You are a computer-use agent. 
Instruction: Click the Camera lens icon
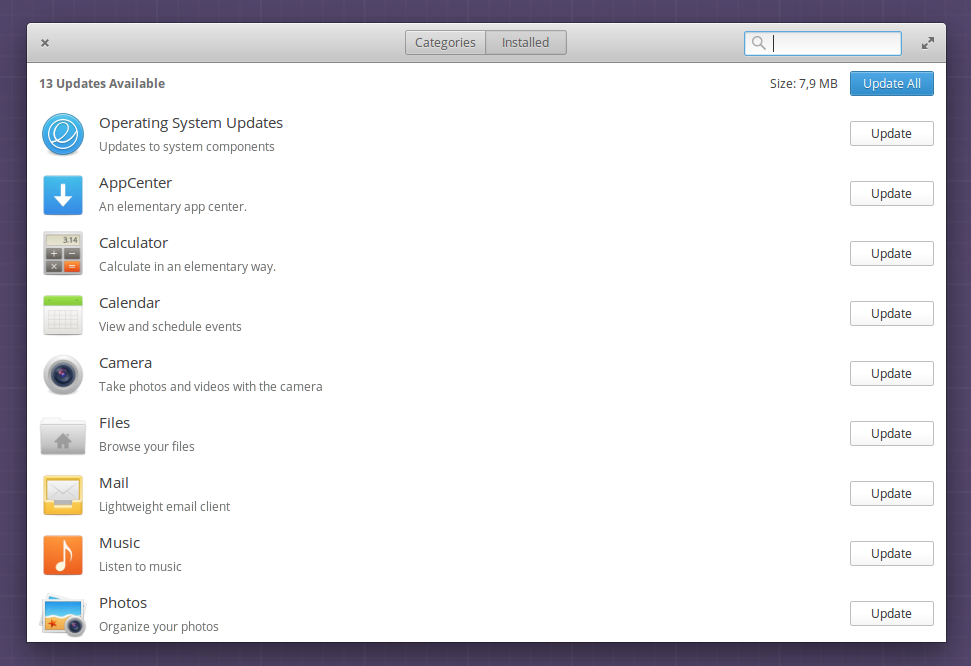tap(63, 374)
